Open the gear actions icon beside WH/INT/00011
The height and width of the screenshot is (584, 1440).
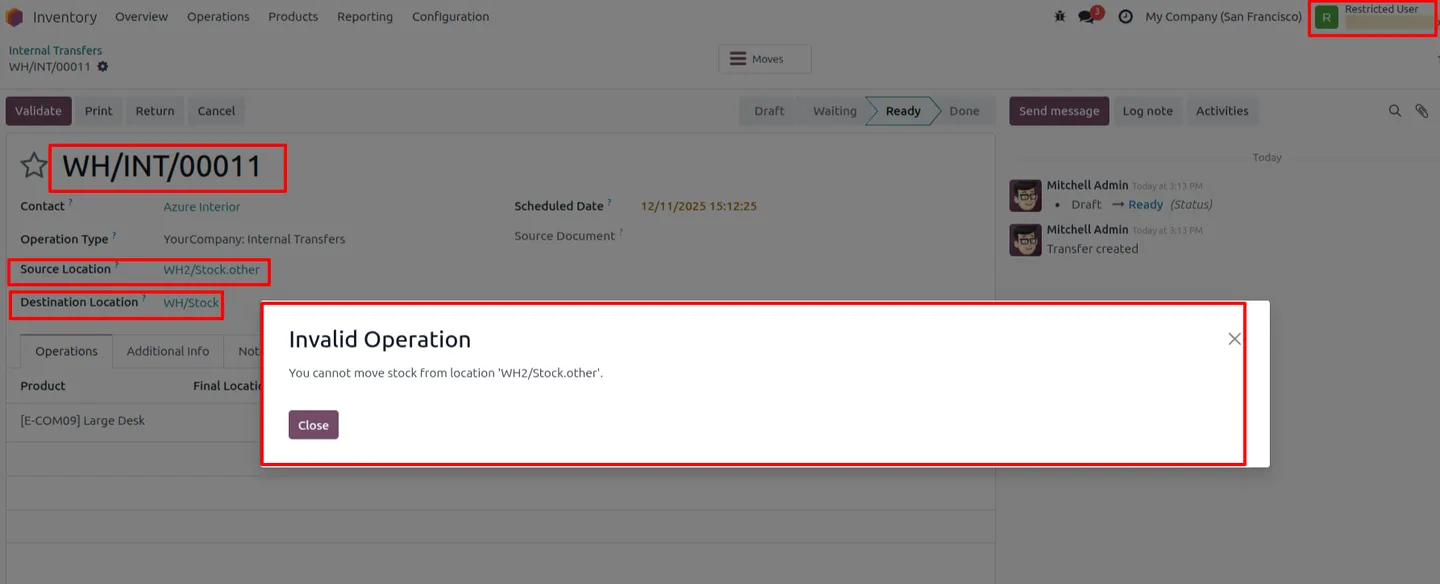(102, 67)
